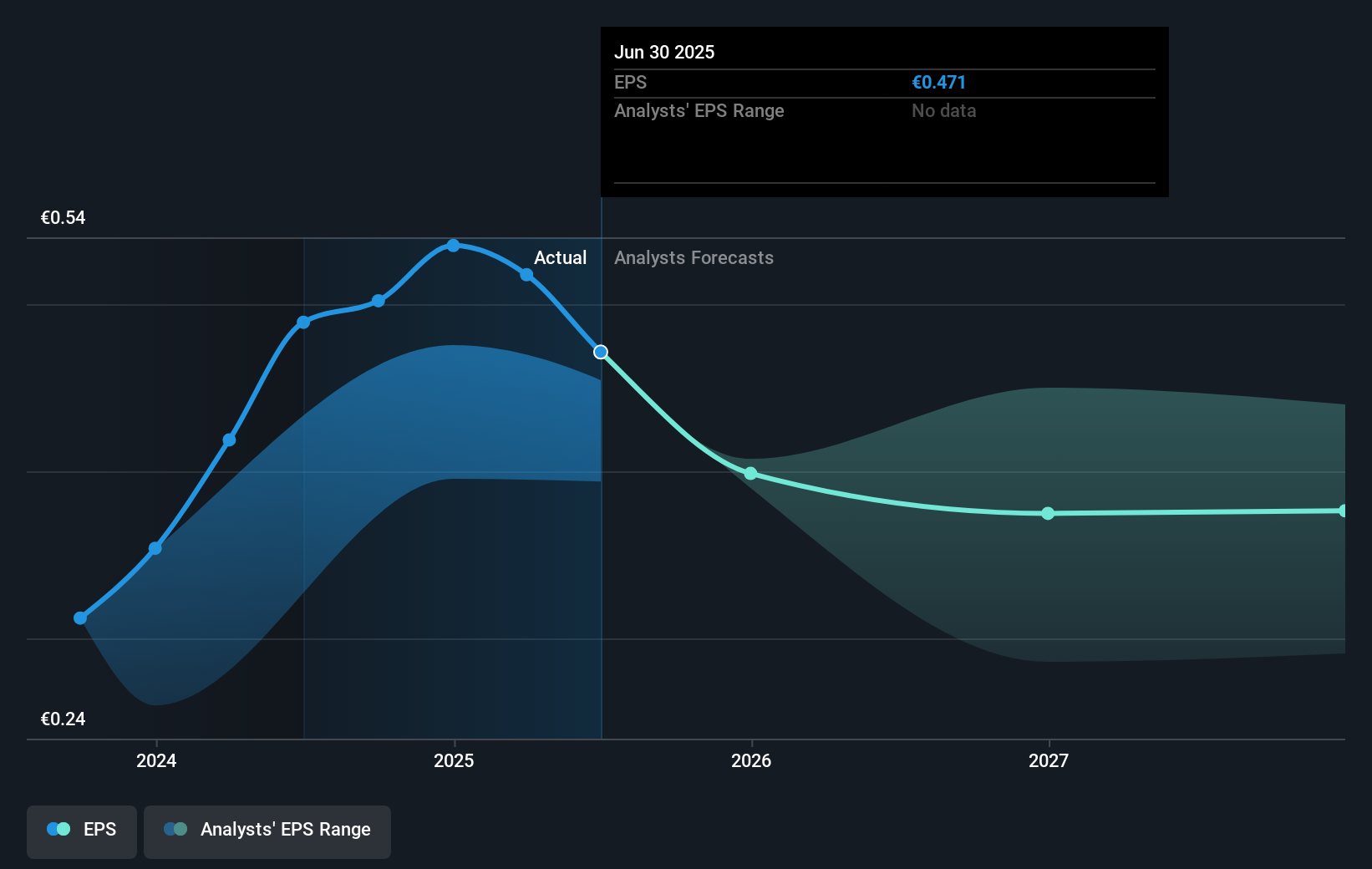This screenshot has height=869, width=1372.
Task: Click the highlighted Jun 30 2025 data point
Action: click(600, 352)
